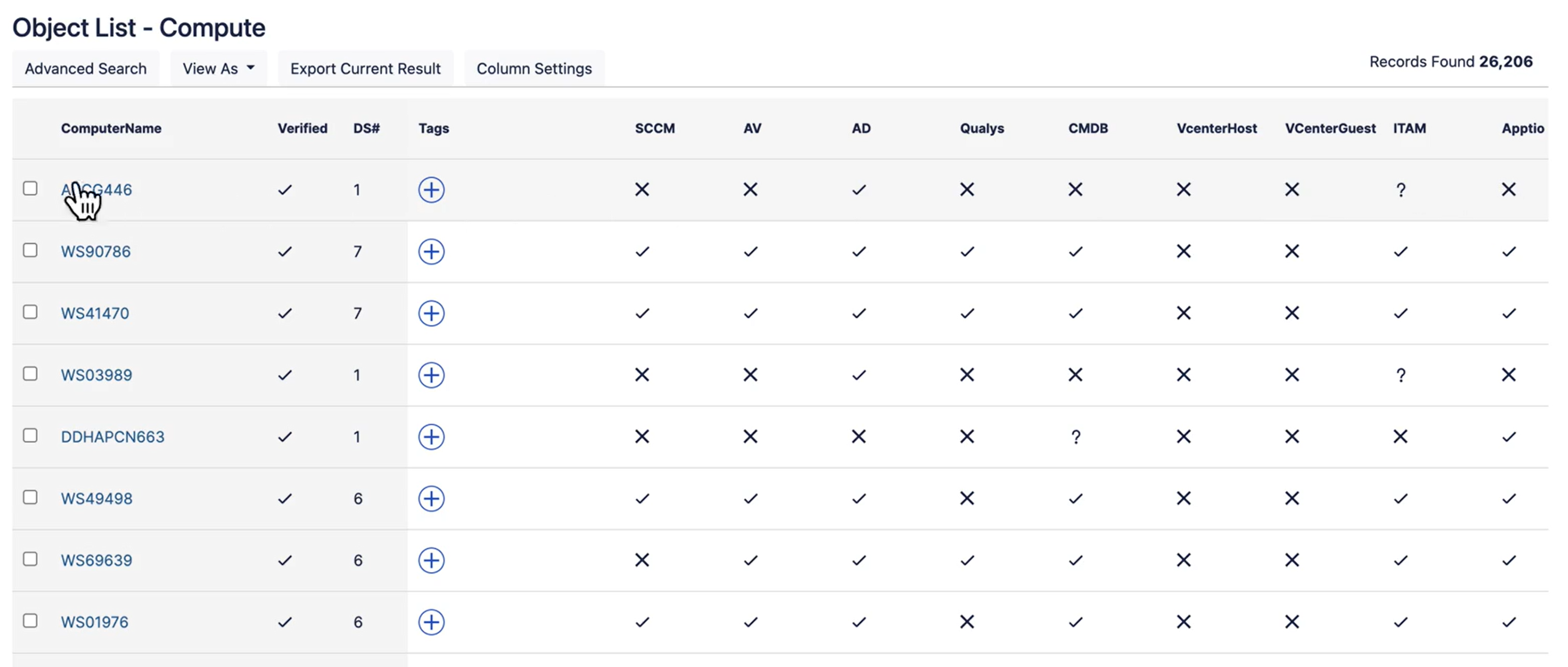Click the plus icon in WS49498 row
The image size is (1568, 667).
coord(431,498)
